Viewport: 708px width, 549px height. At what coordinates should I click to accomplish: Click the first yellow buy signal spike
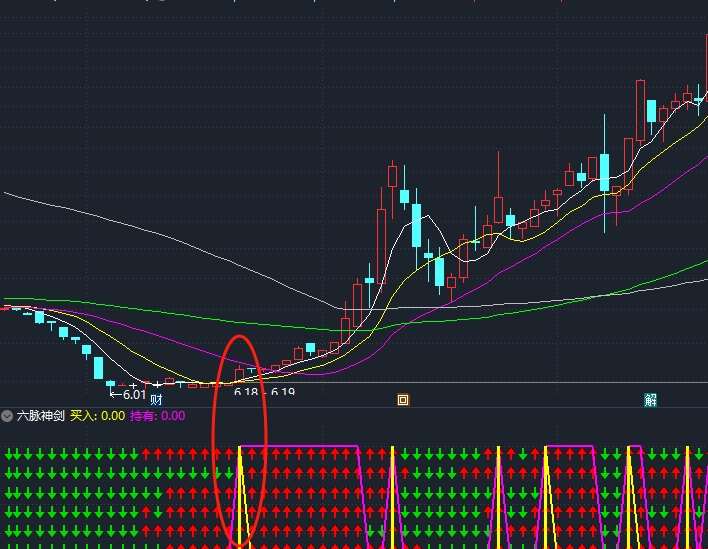[240, 470]
